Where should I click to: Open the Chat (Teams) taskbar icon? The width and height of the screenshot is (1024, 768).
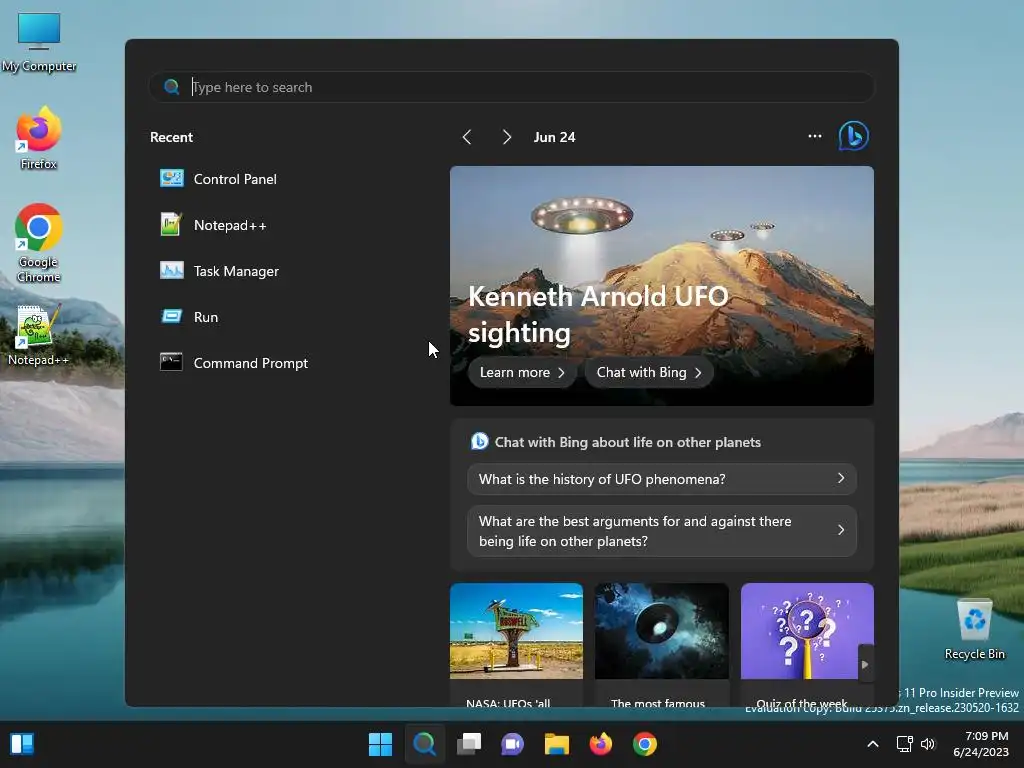click(513, 744)
